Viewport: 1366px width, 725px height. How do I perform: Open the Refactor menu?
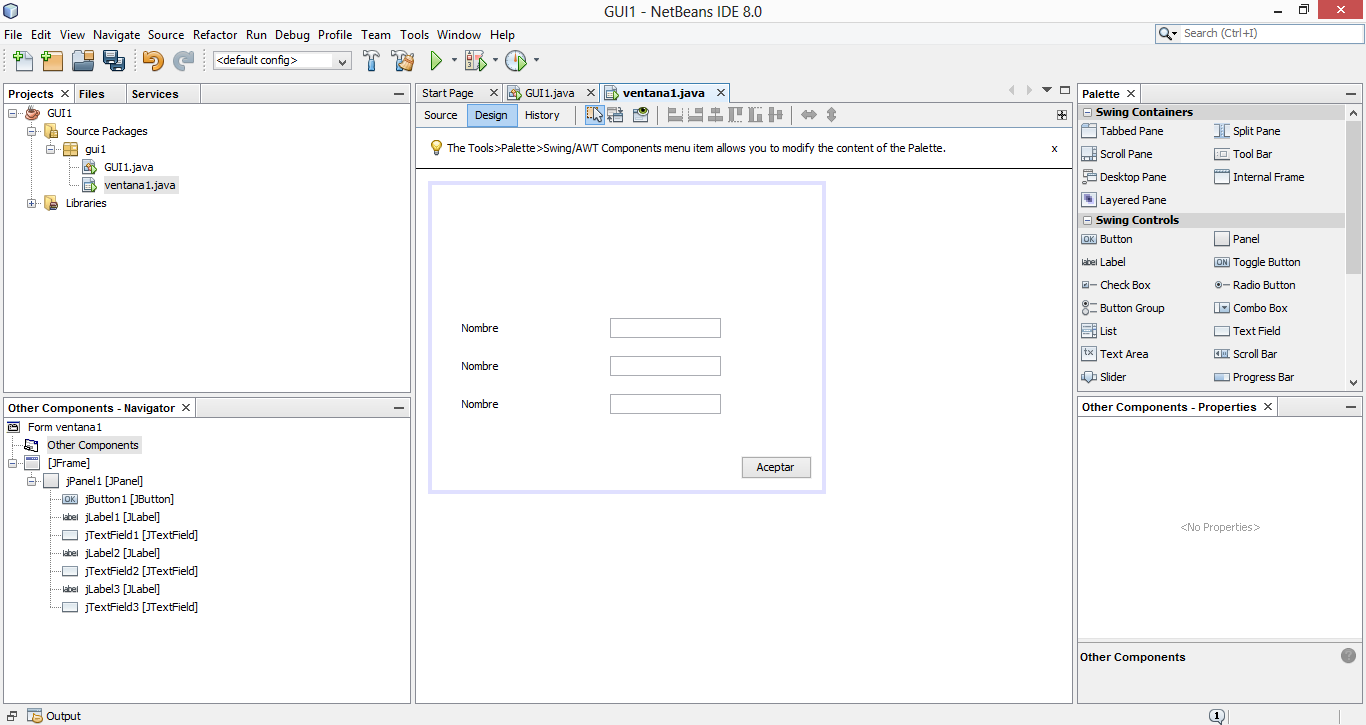tap(215, 34)
